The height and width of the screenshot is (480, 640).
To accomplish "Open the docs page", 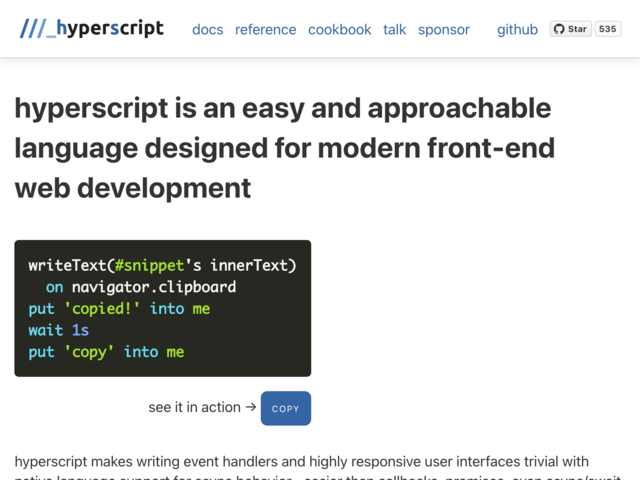I will point(207,30).
